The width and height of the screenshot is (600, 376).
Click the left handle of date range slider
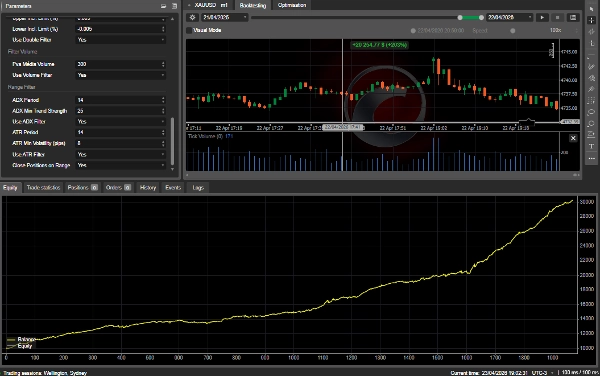(460, 18)
